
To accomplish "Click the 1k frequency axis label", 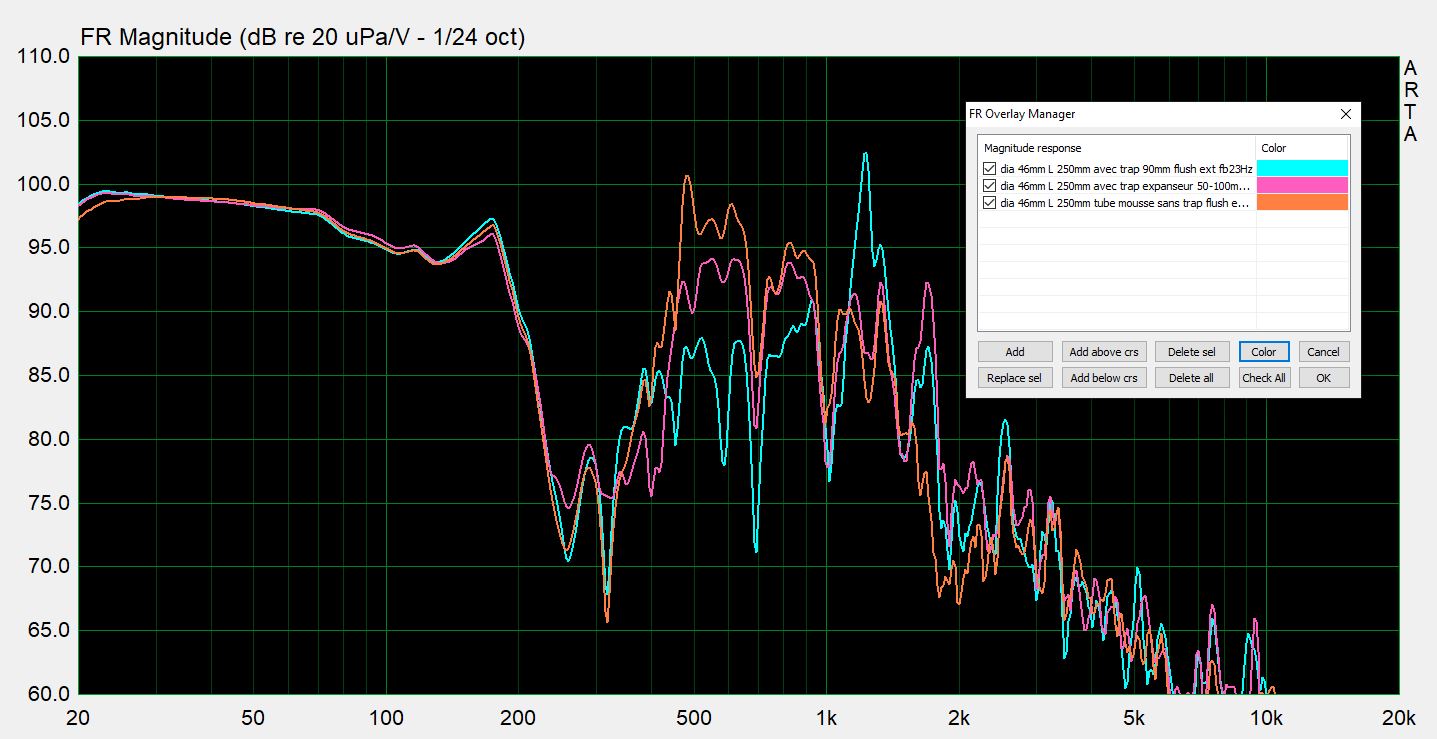I will coord(826,718).
